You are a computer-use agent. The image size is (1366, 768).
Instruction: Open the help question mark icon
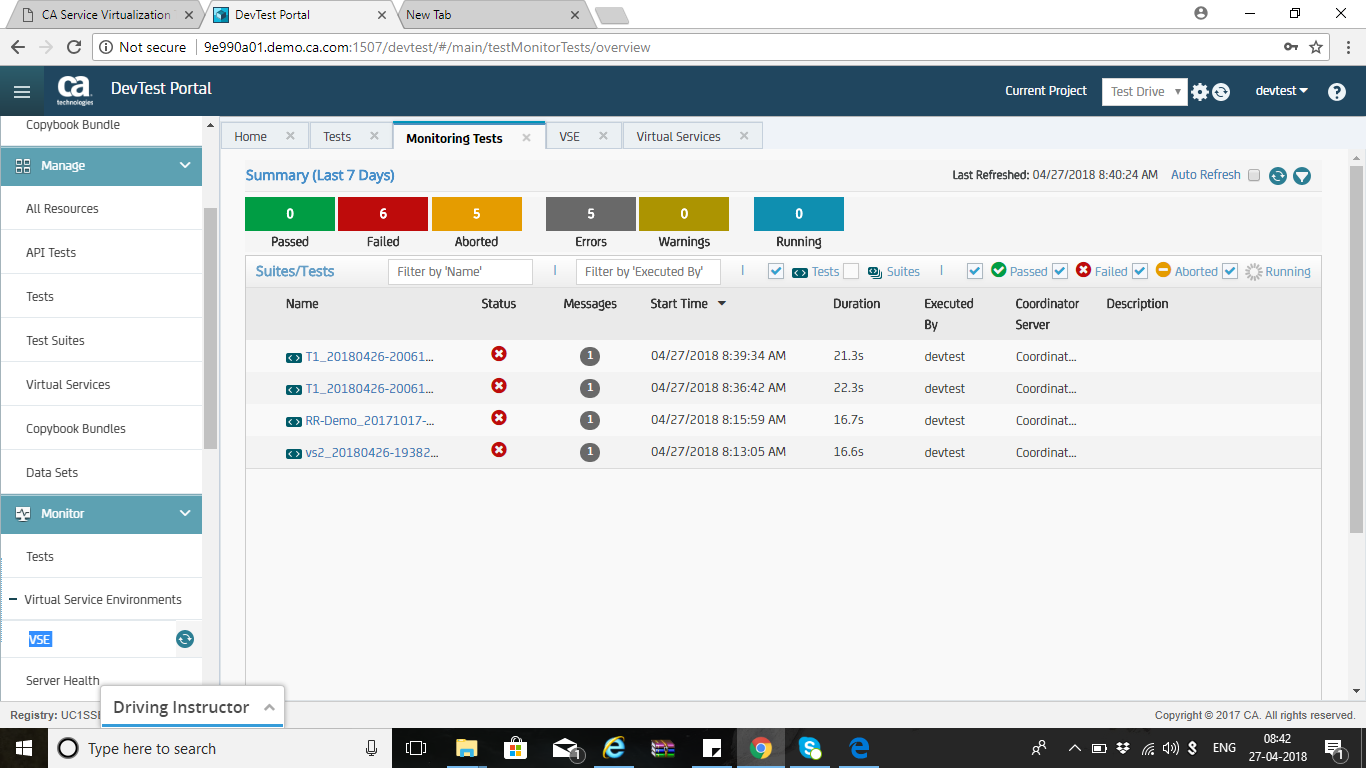coord(1337,92)
